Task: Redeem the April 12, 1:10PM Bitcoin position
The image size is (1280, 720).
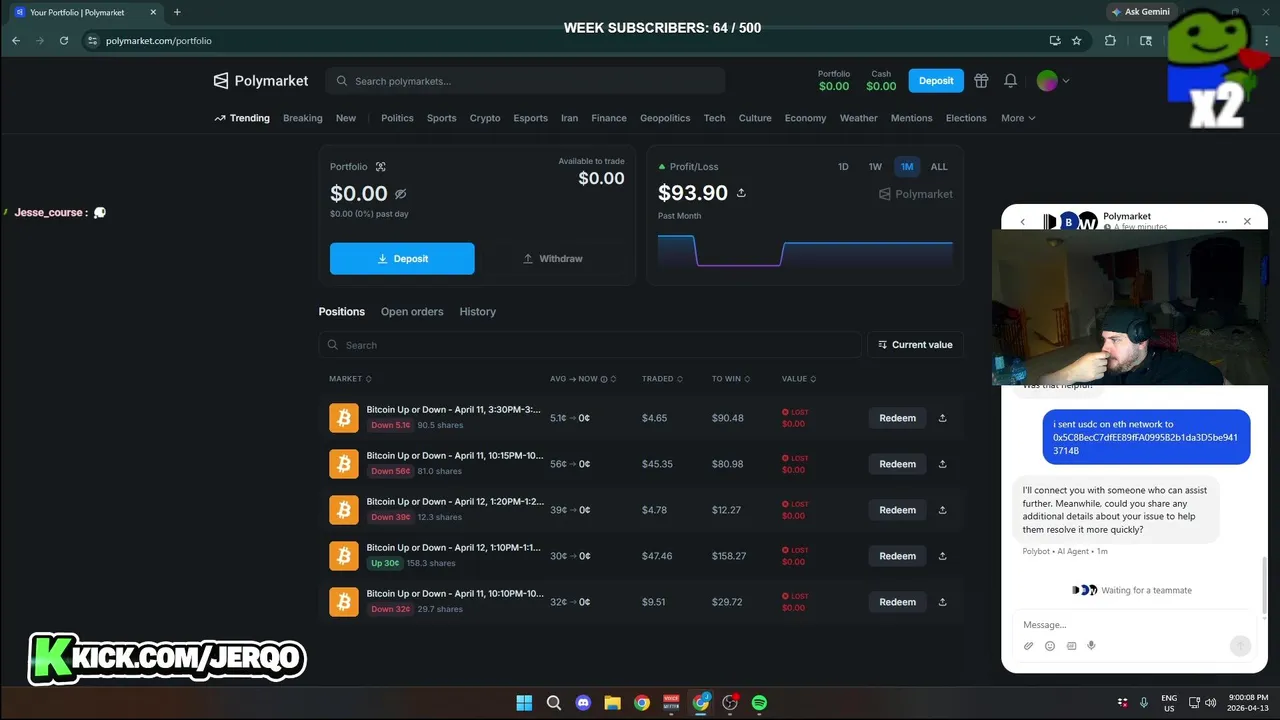Action: 897,556
